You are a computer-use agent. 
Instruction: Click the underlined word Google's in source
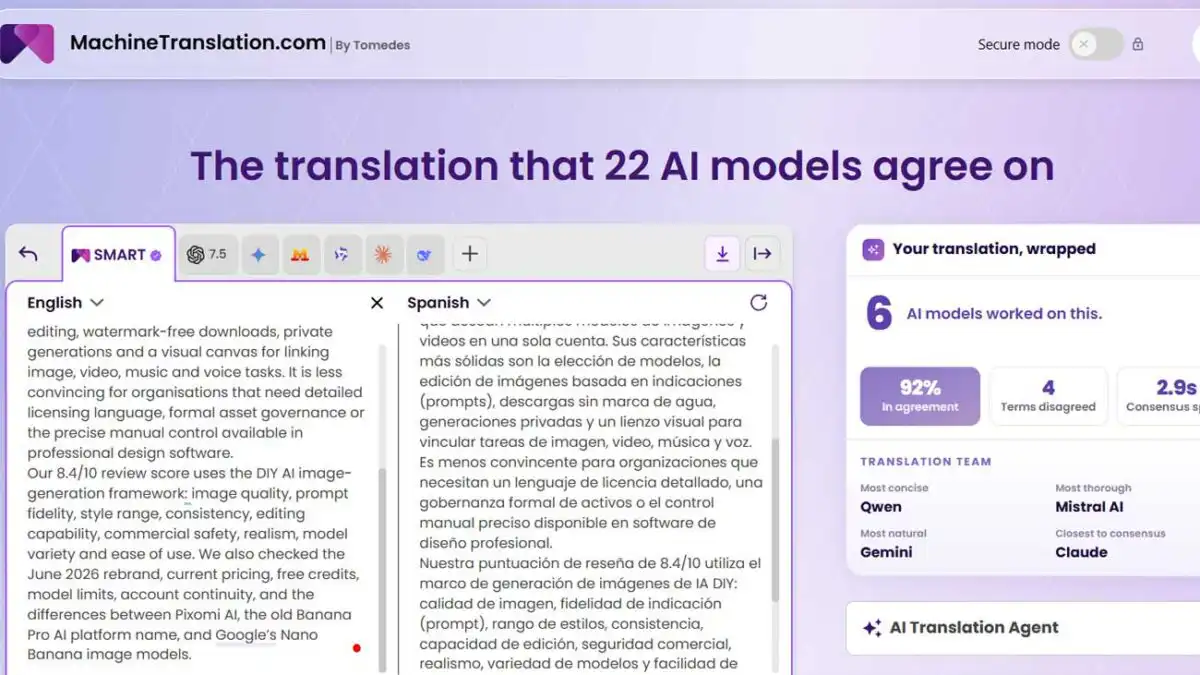coord(246,634)
